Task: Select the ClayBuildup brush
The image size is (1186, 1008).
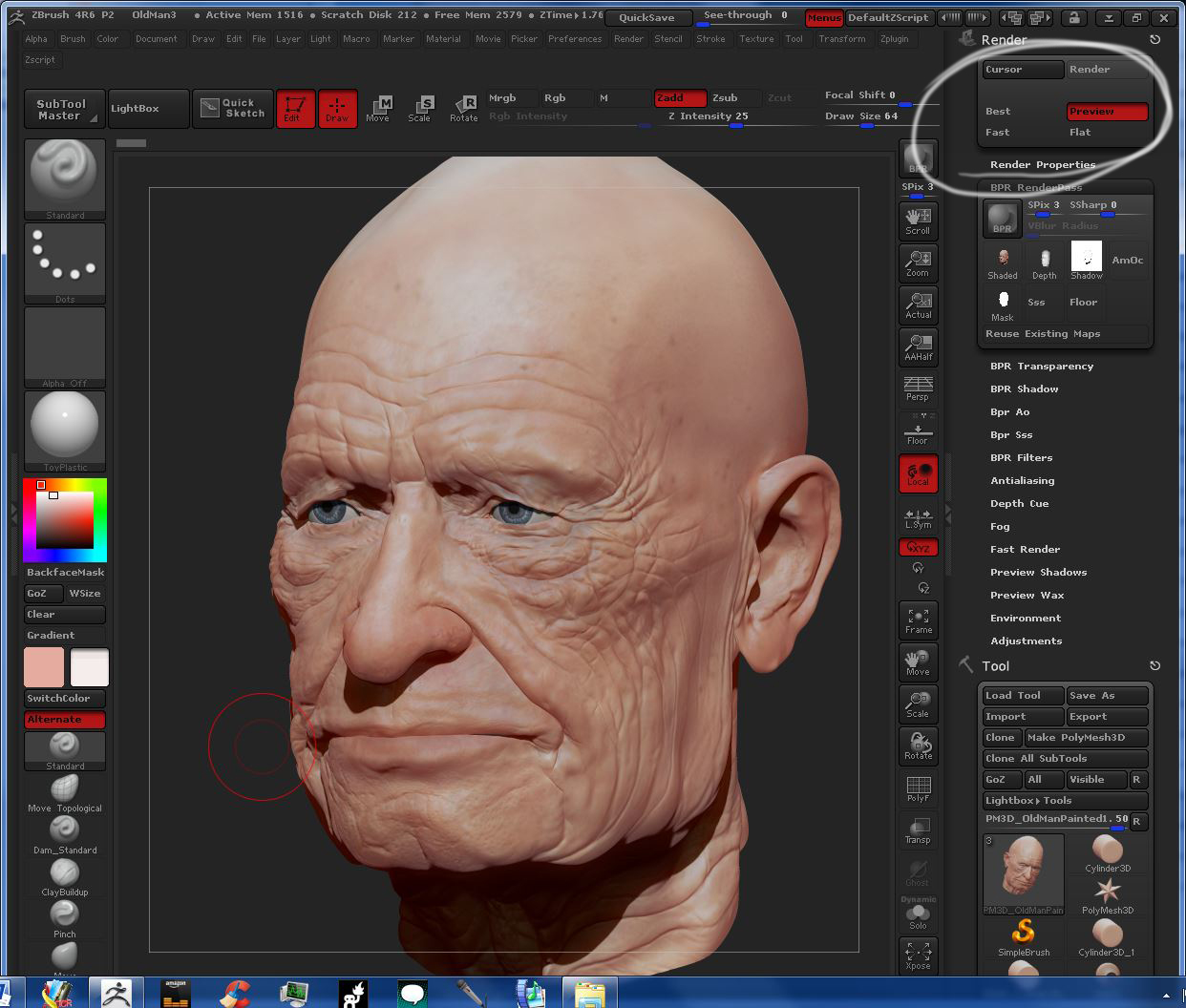Action: (64, 874)
